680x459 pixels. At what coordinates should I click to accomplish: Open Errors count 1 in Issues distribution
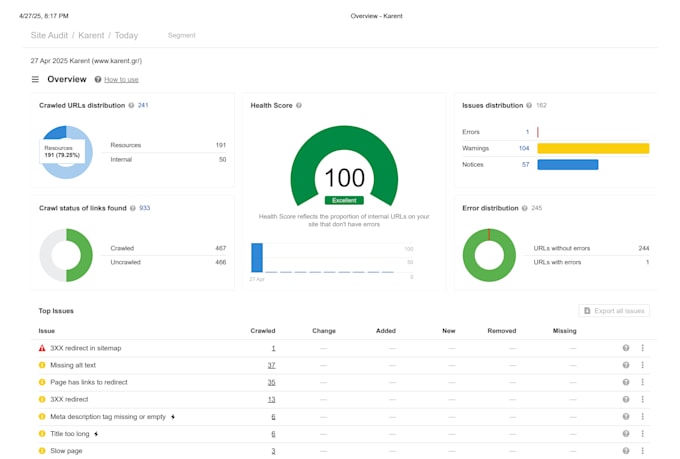point(527,132)
